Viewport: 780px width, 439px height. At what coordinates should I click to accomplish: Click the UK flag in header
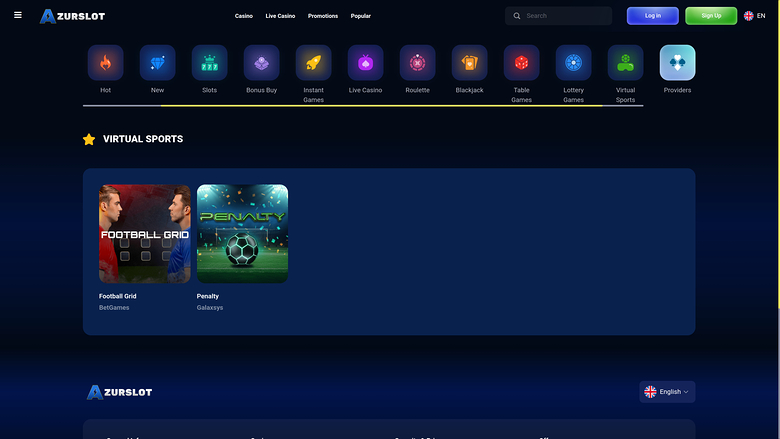[x=749, y=16]
